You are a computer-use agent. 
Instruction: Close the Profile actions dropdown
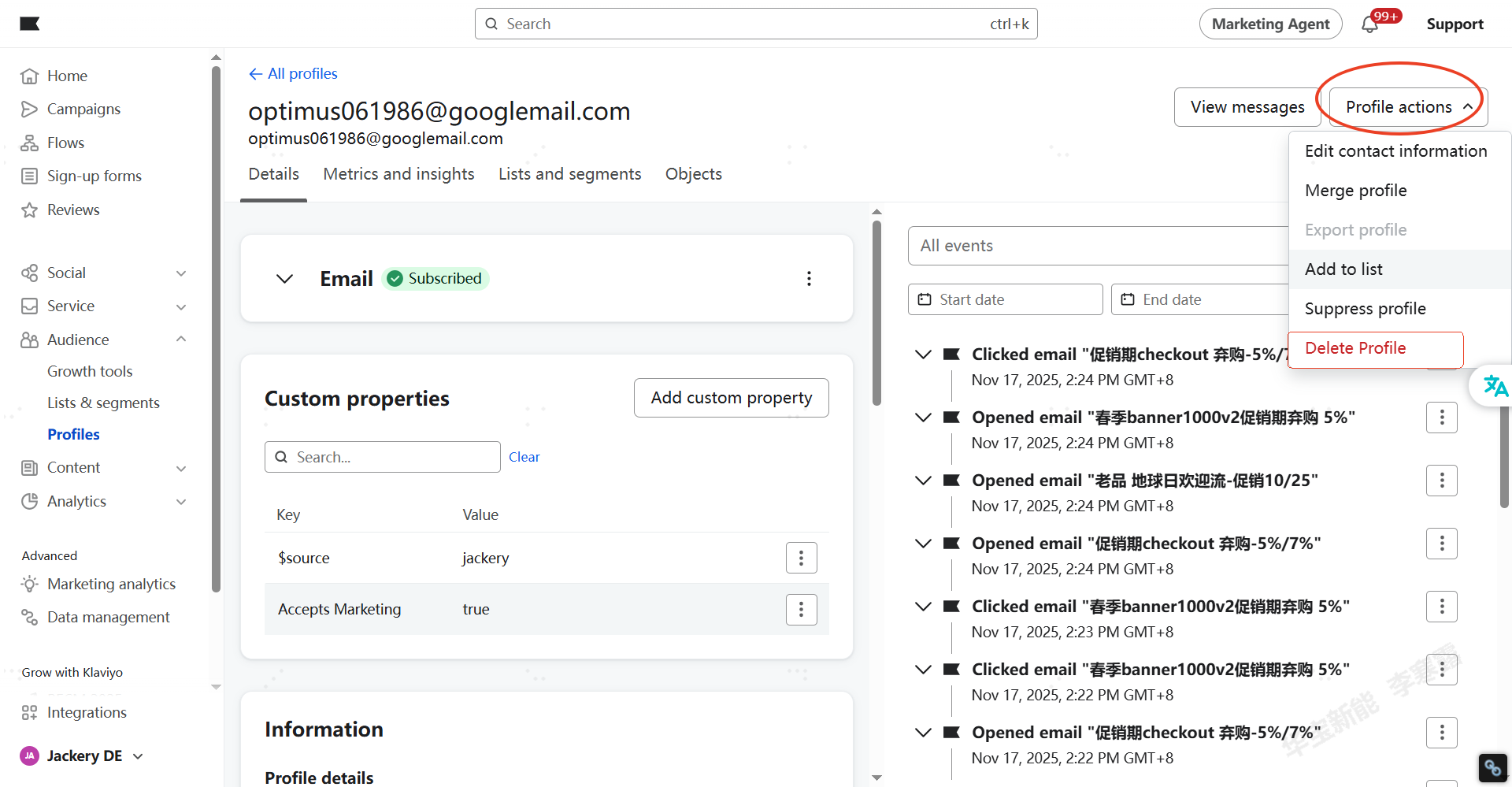tap(1408, 107)
